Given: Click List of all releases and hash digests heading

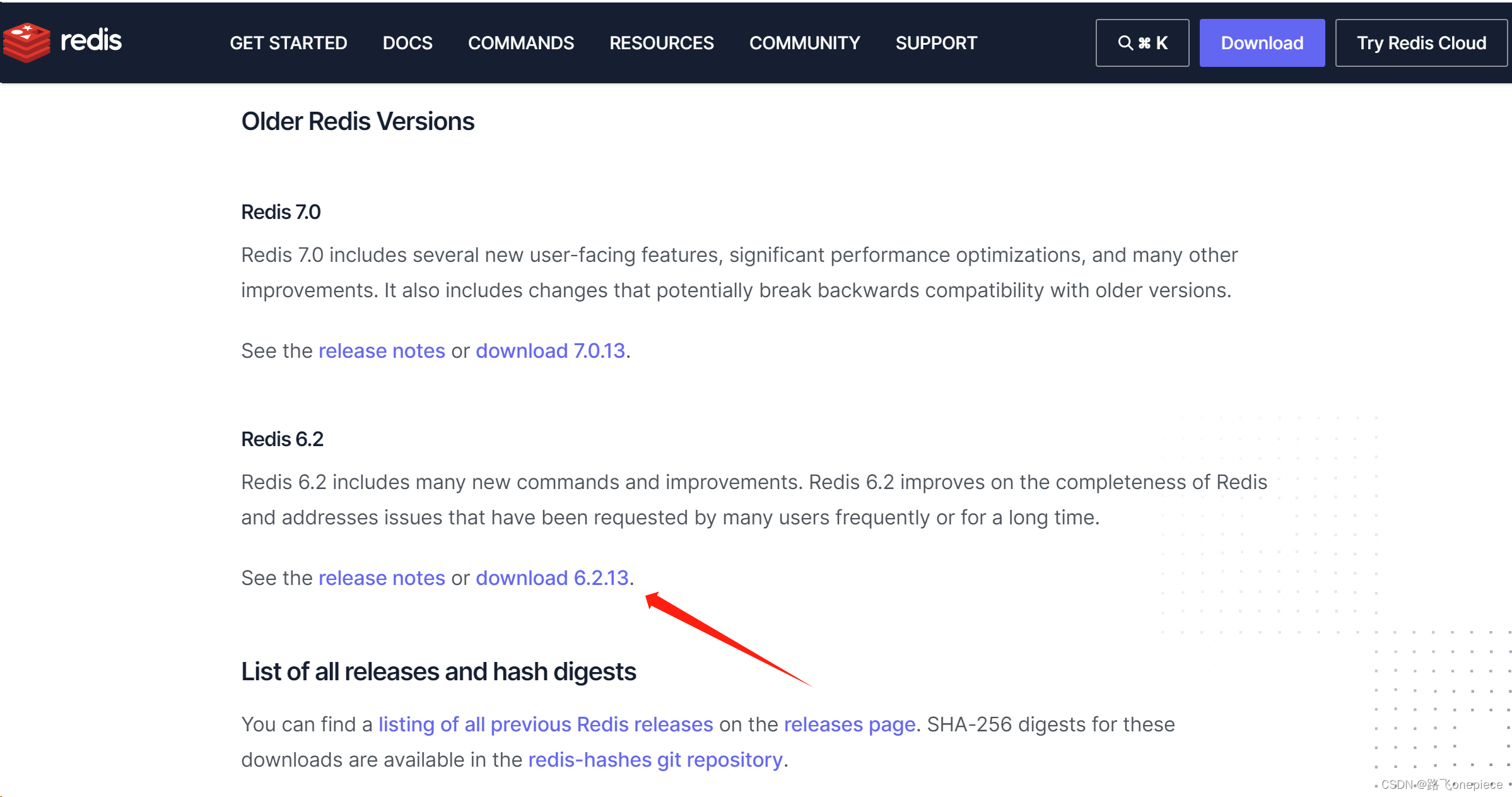Looking at the screenshot, I should click(x=438, y=672).
